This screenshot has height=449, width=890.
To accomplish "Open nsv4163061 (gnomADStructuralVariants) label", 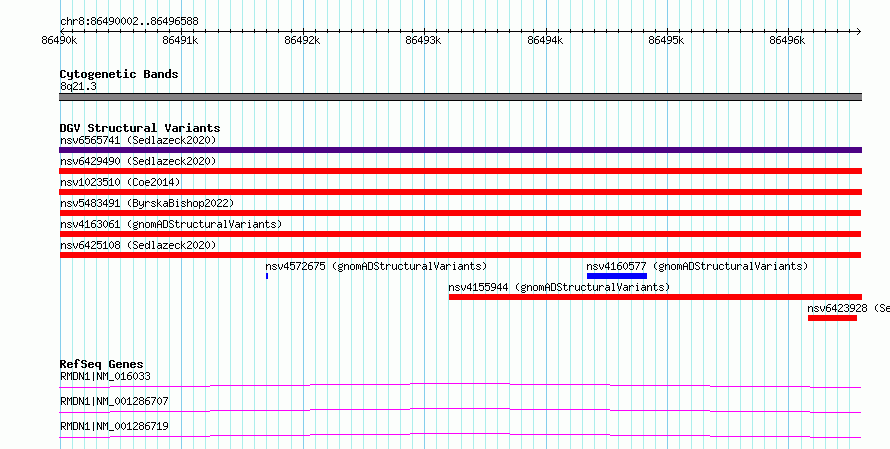I will (171, 224).
